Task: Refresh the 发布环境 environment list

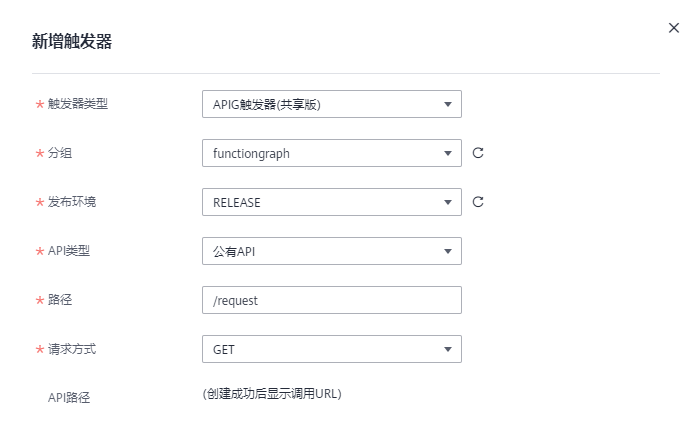Action: 478,202
